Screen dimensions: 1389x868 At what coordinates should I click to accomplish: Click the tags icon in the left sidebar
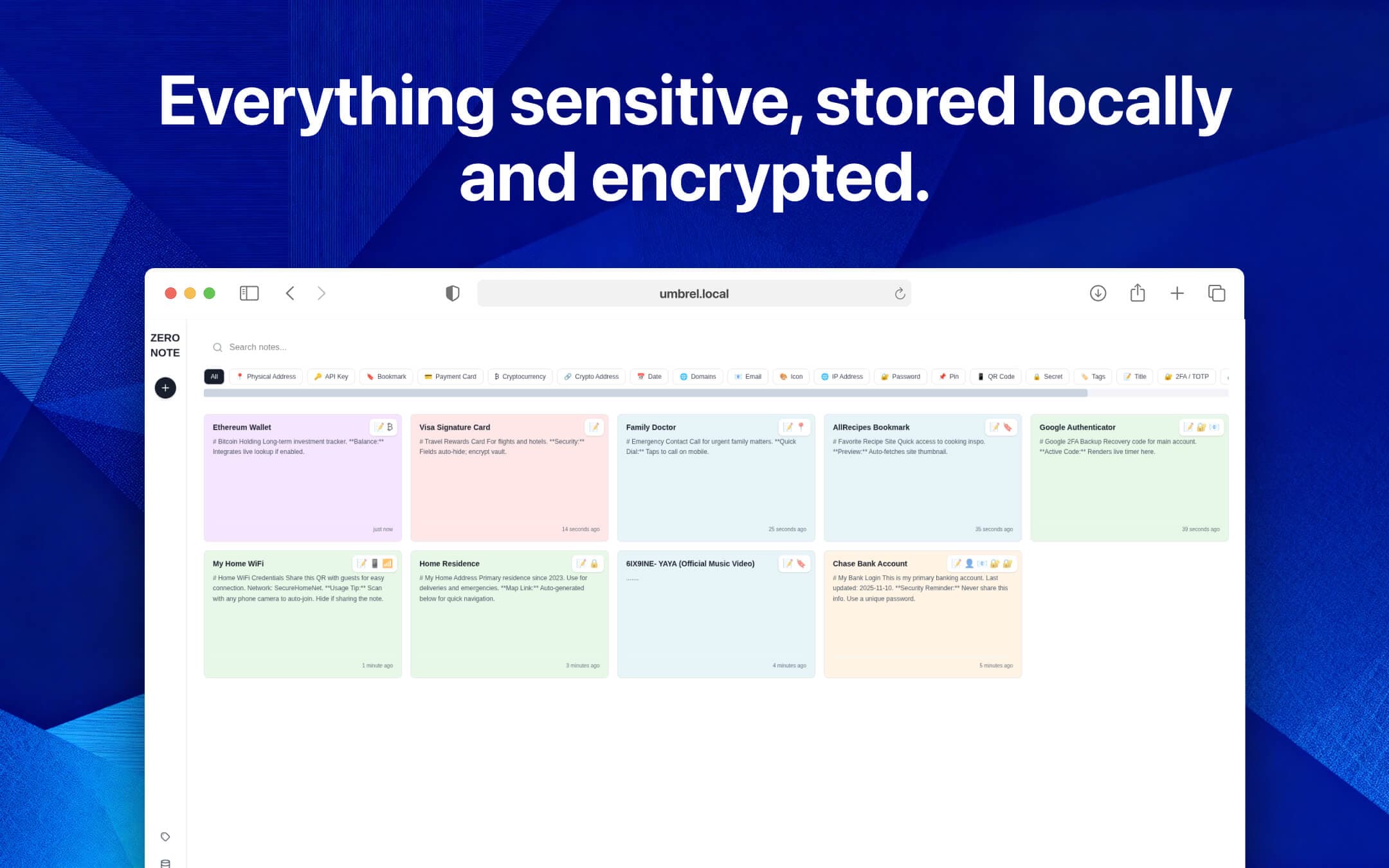pos(165,837)
